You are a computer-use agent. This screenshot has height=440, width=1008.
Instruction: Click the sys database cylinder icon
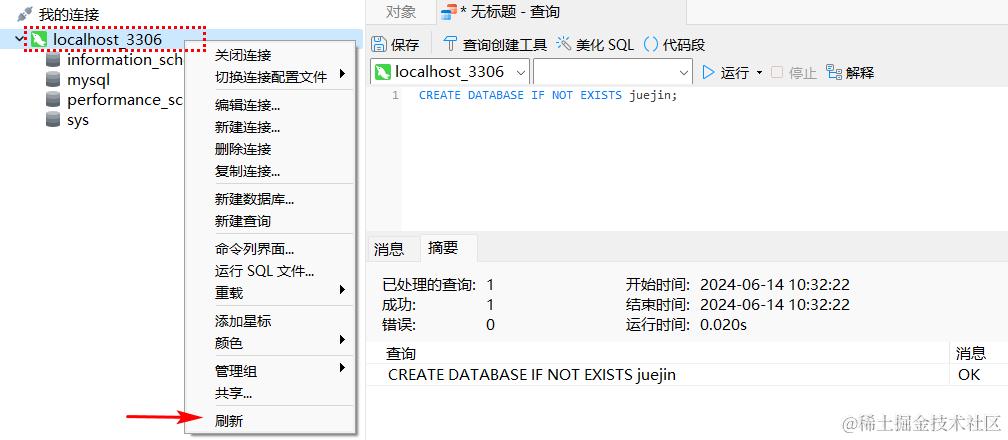pos(53,120)
